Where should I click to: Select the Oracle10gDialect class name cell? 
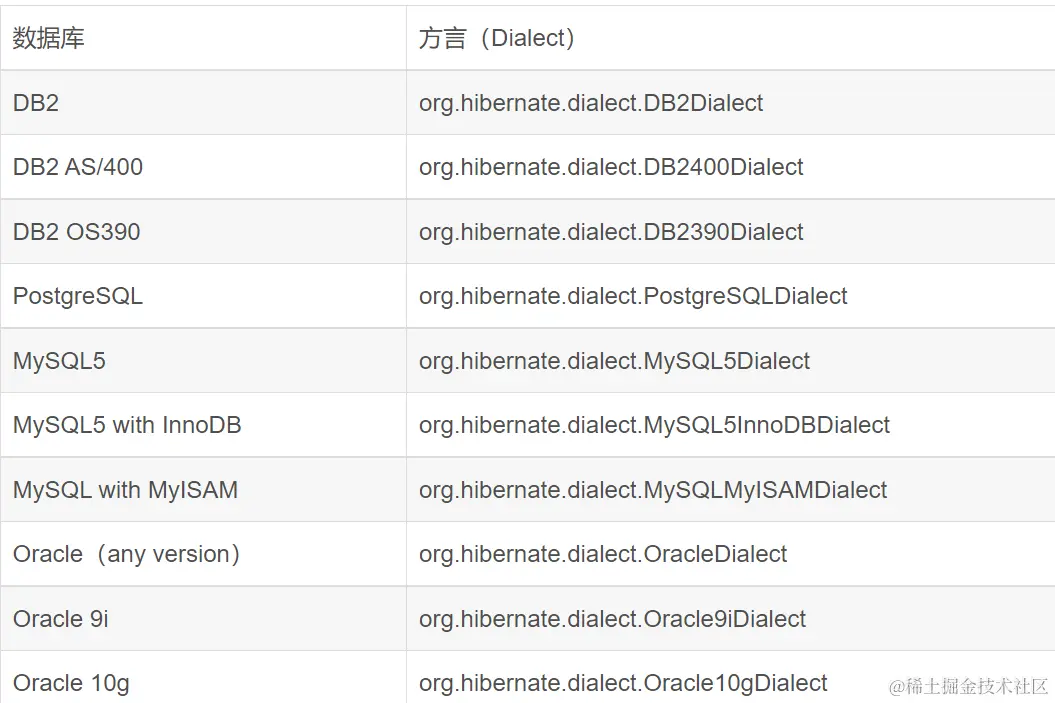pos(623,683)
